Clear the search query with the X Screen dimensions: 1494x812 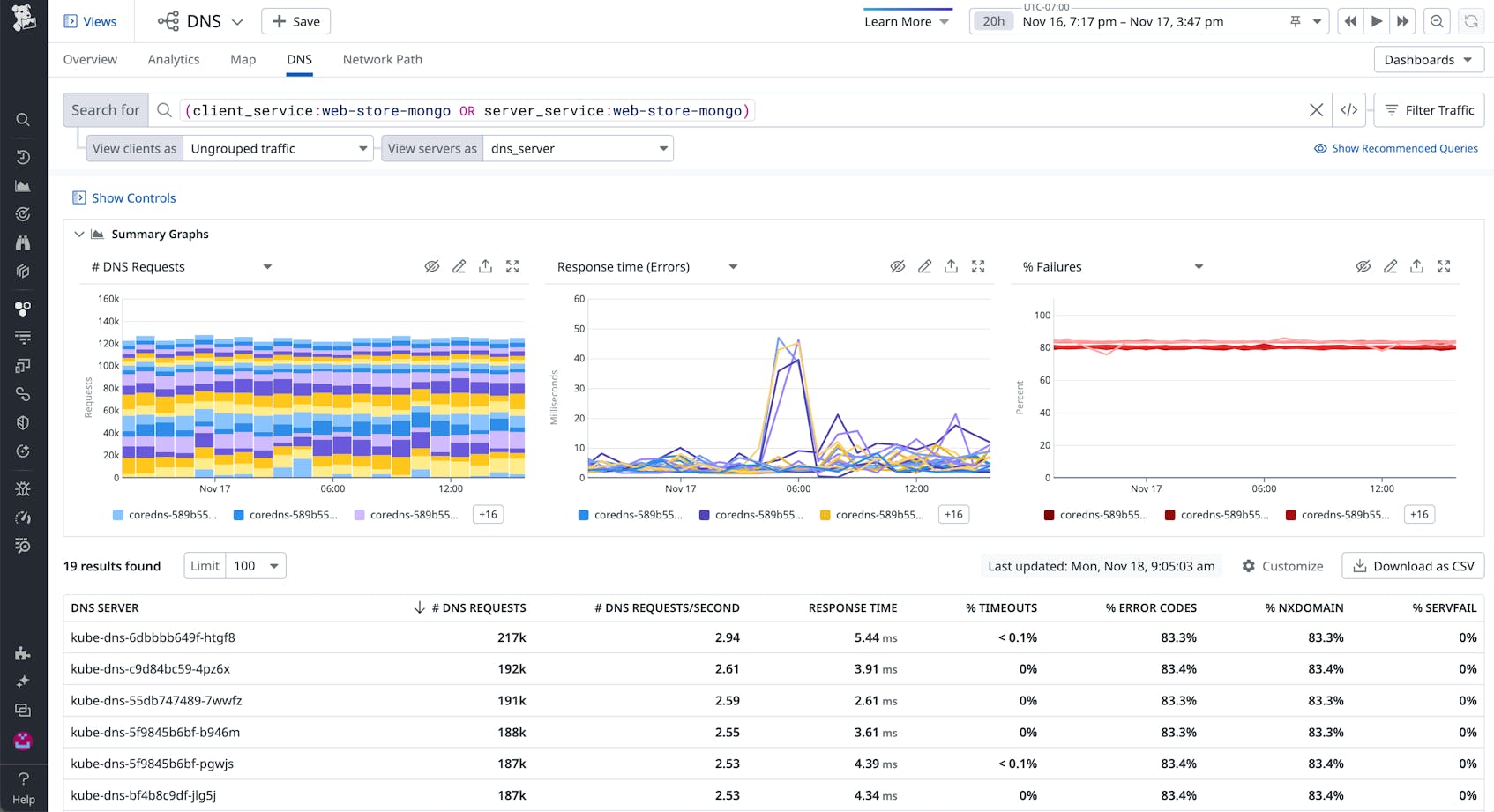(x=1316, y=109)
